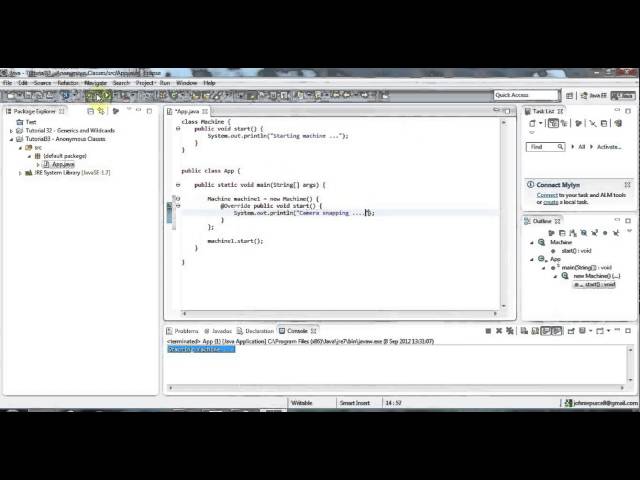Click Hide Completed Tasks icon in Task List
The image size is (640, 480).
click(x=593, y=123)
